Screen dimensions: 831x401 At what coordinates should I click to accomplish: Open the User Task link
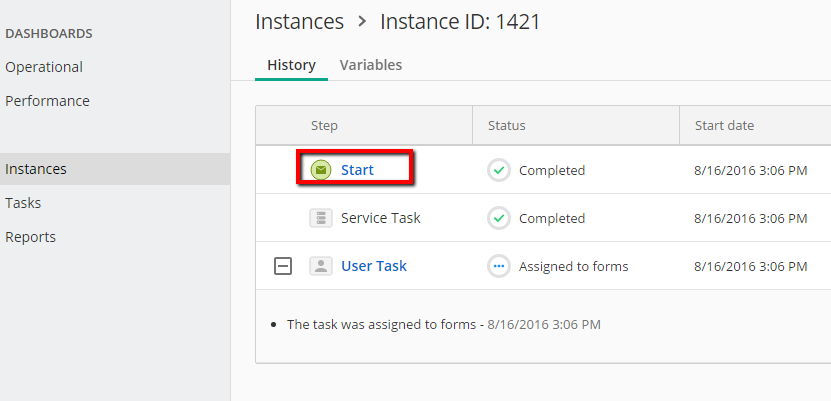click(374, 266)
